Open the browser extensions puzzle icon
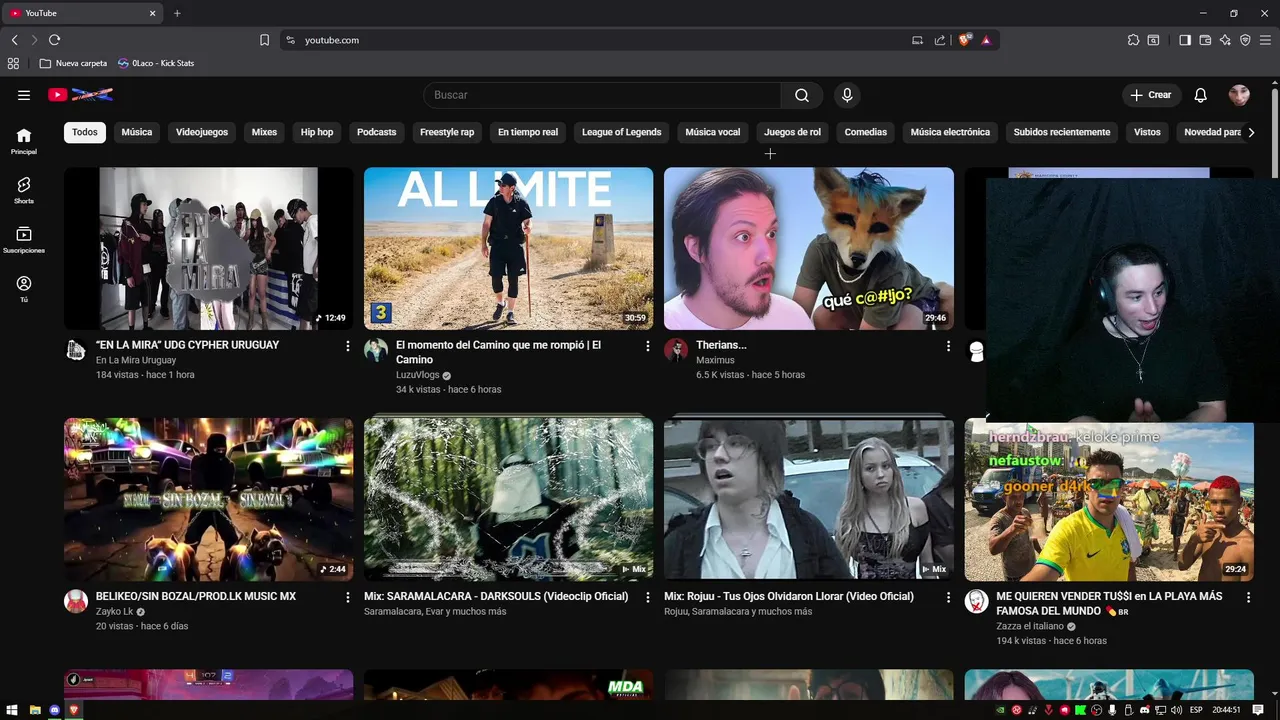The image size is (1280, 720). [x=1133, y=40]
